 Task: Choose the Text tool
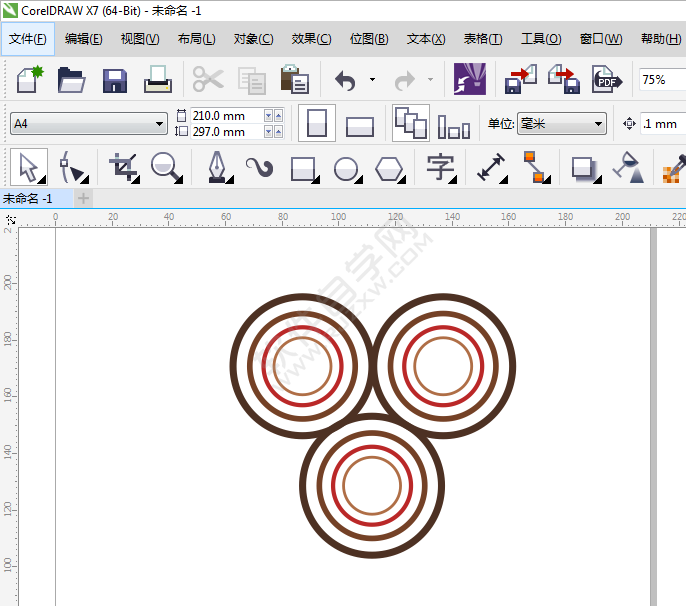pos(440,168)
